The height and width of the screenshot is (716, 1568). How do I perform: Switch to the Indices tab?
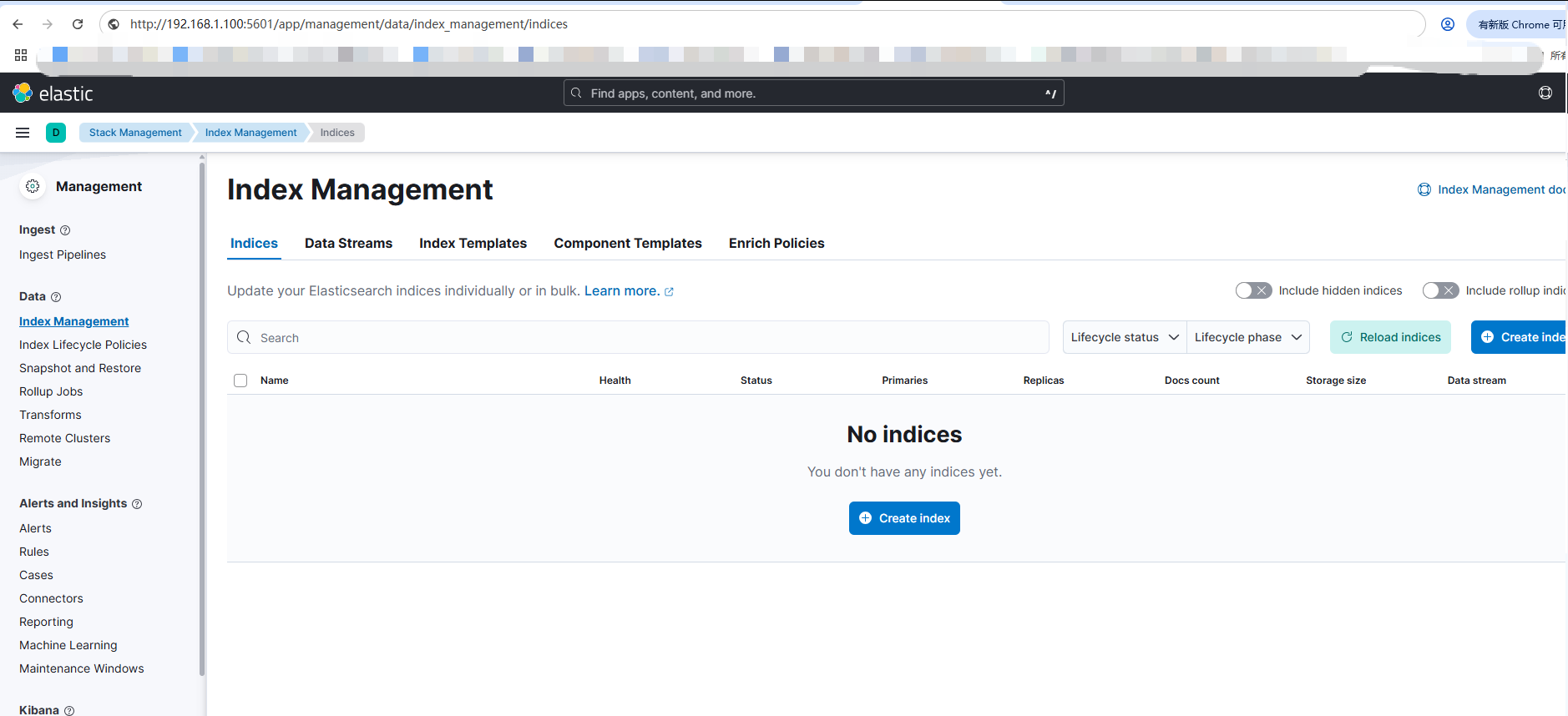[x=254, y=243]
